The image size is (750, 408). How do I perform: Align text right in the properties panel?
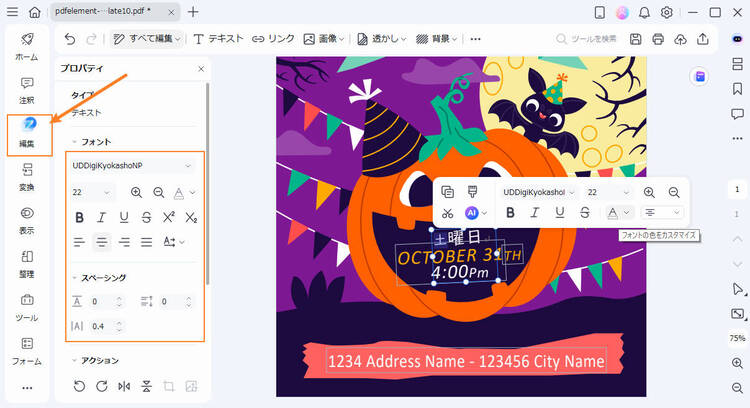[x=124, y=242]
